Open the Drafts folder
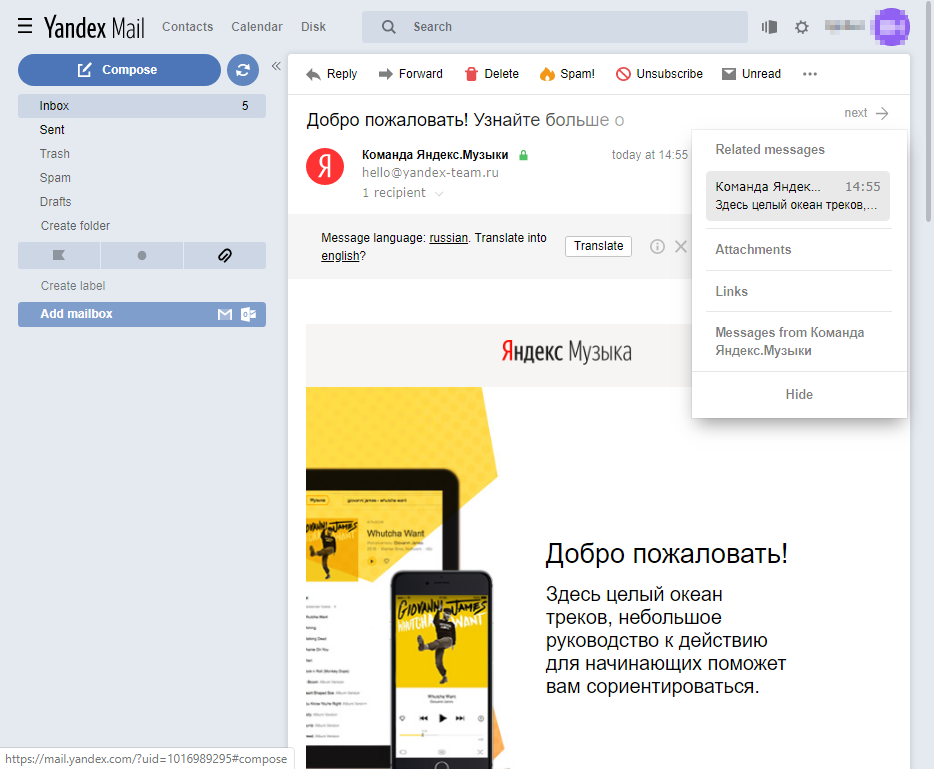 [55, 201]
